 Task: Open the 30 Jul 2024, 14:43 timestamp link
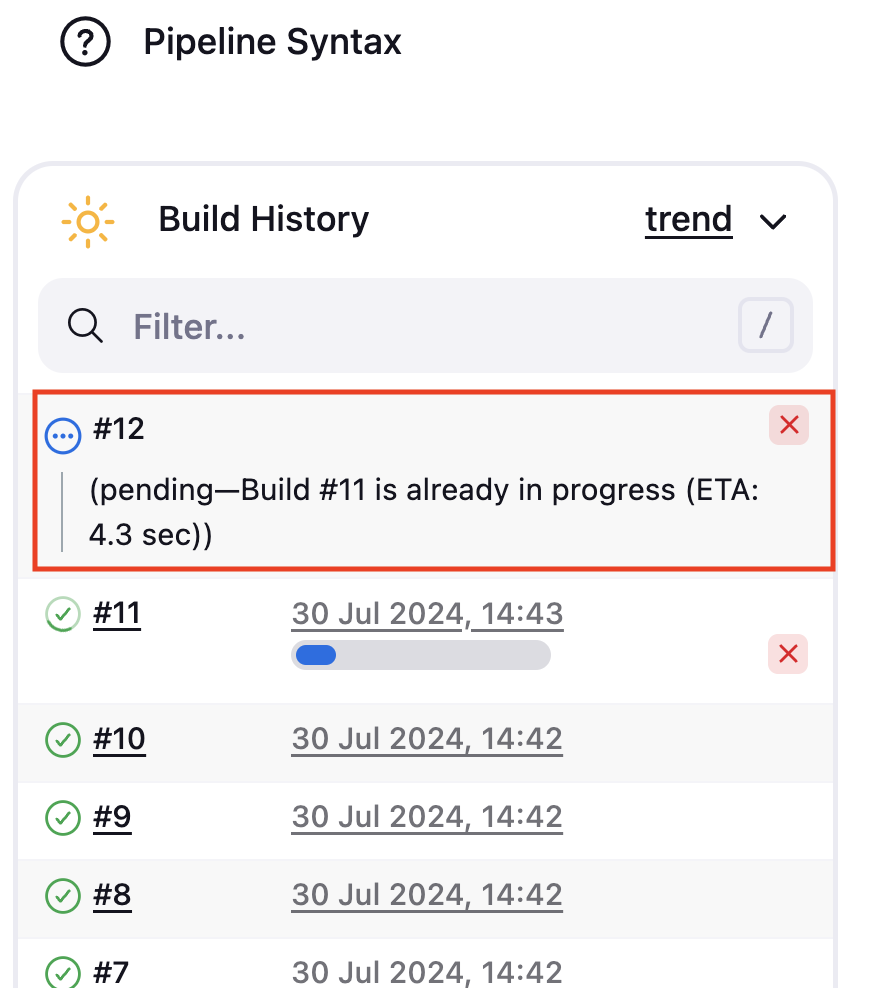[427, 614]
